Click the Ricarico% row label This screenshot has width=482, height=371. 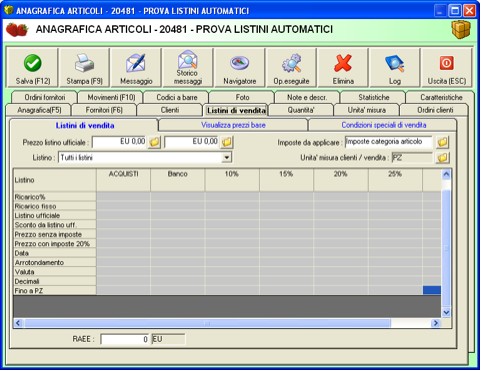[55, 197]
